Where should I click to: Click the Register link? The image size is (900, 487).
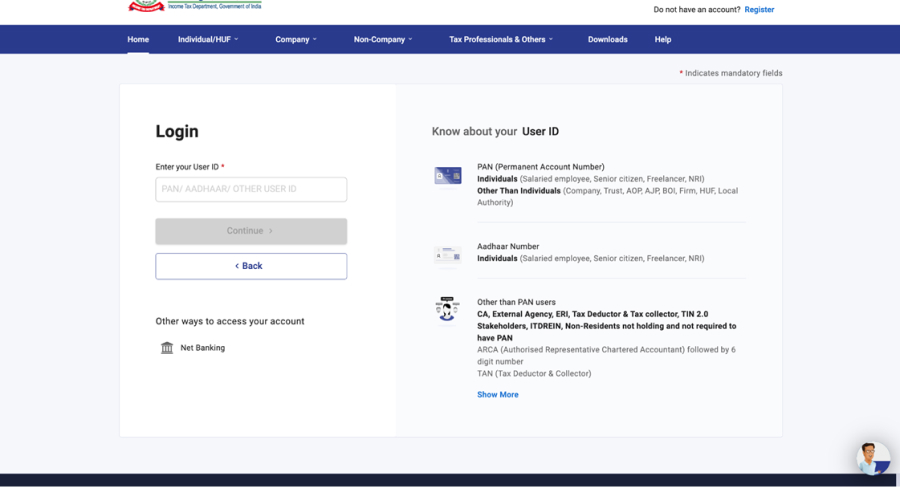(759, 10)
